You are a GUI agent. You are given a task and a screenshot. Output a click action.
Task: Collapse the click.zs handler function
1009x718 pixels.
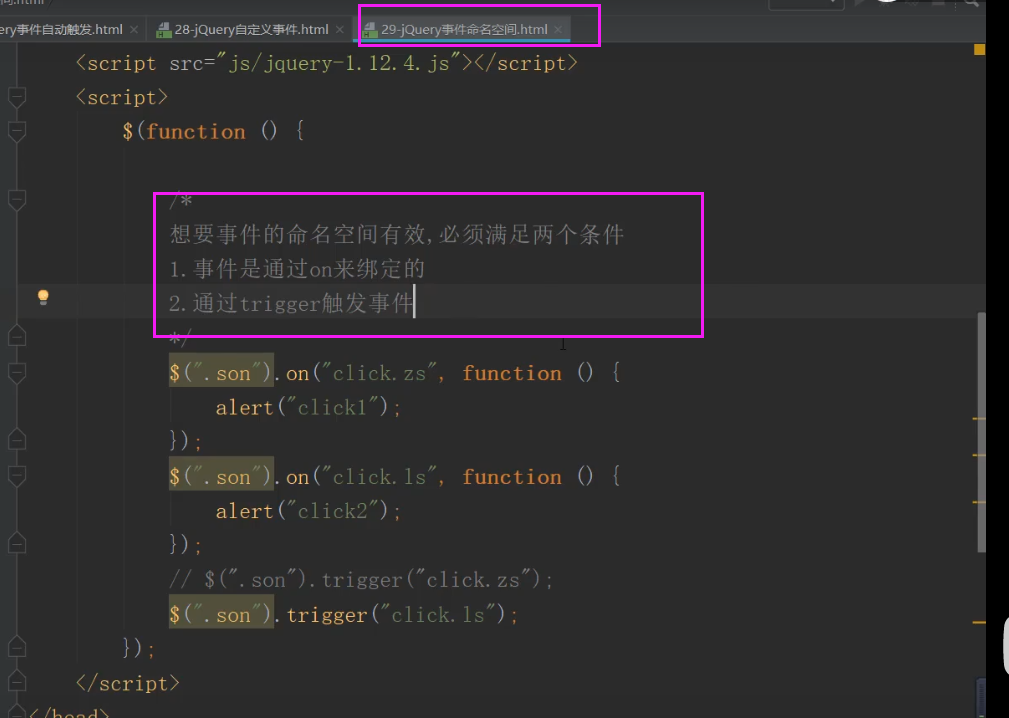pos(17,373)
